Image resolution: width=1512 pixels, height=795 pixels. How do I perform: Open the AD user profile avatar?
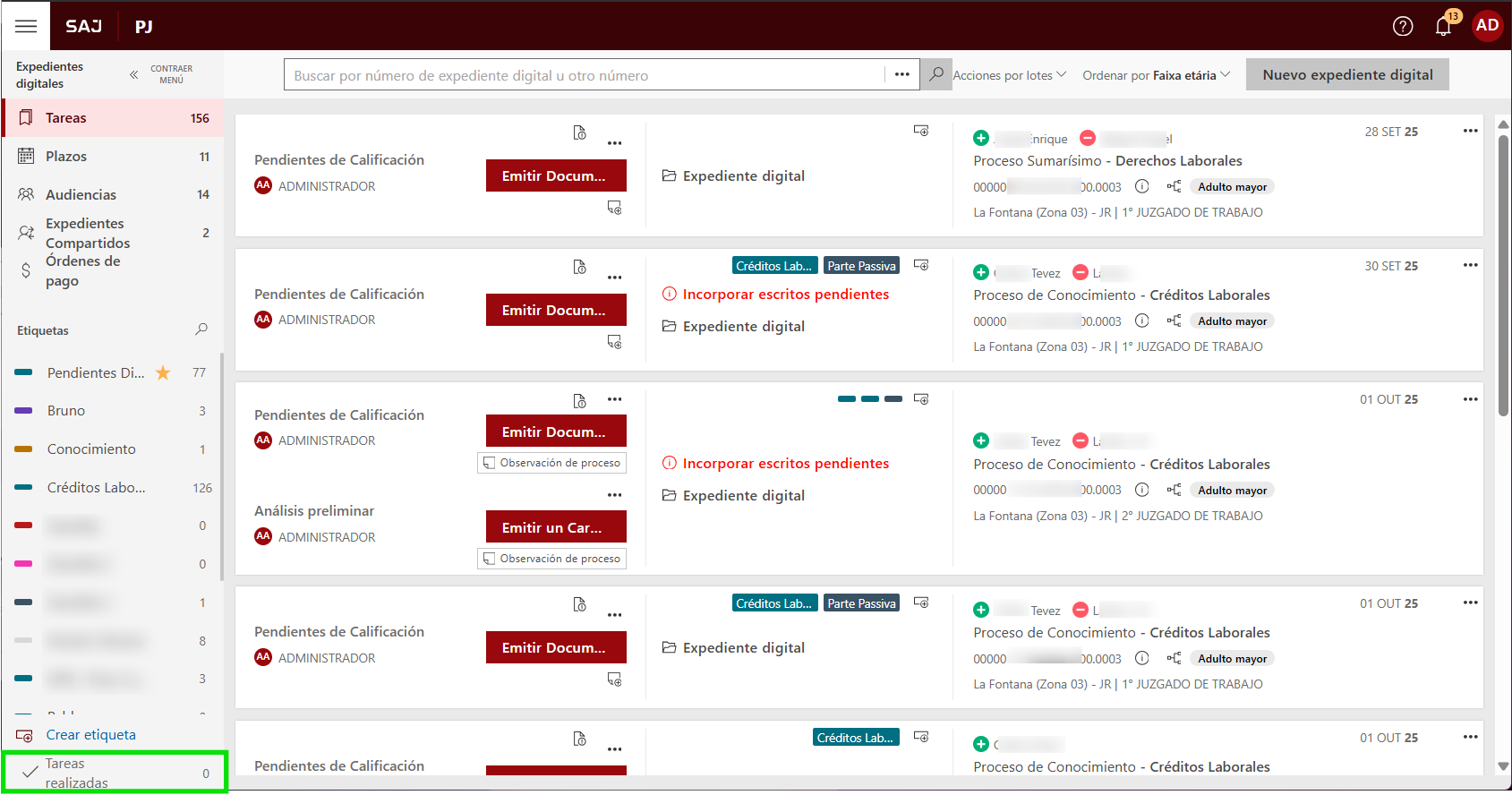pyautogui.click(x=1487, y=25)
